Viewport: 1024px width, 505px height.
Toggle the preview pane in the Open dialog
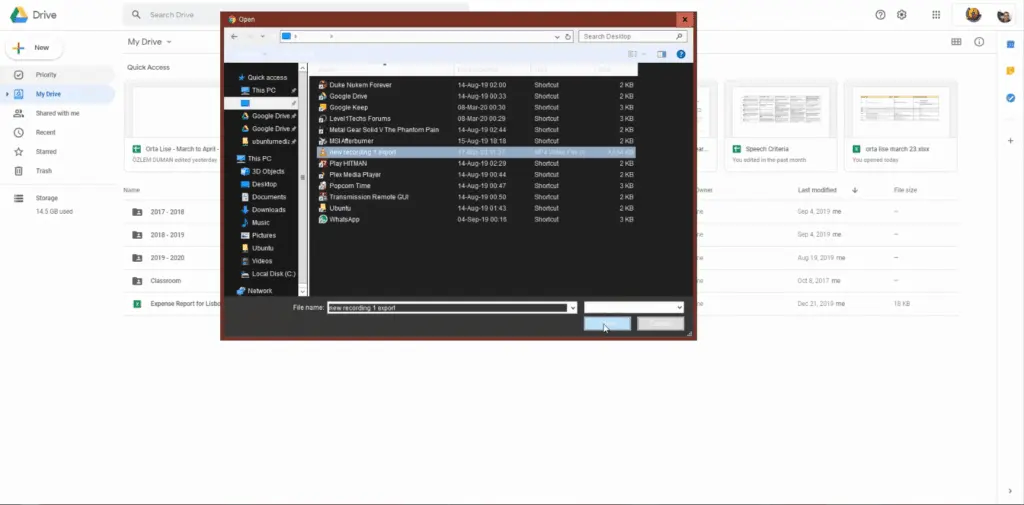662,54
